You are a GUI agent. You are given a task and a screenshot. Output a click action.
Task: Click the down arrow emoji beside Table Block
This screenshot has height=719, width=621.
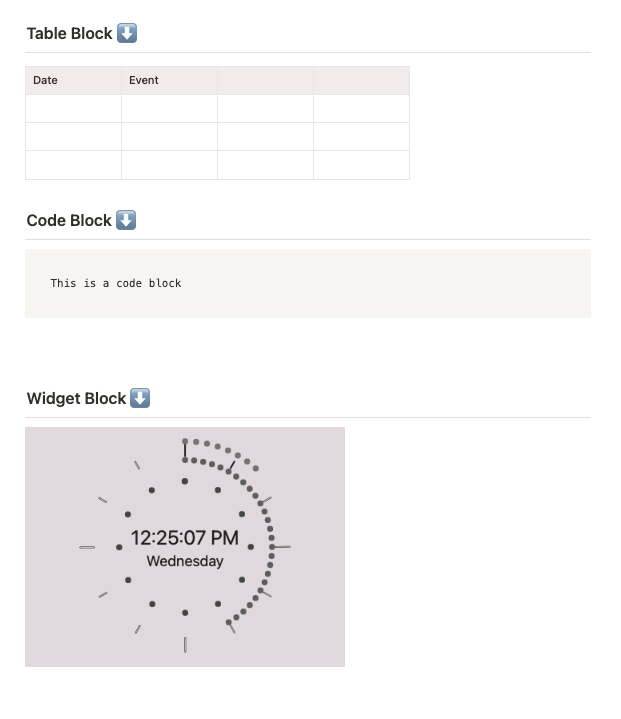pyautogui.click(x=127, y=33)
